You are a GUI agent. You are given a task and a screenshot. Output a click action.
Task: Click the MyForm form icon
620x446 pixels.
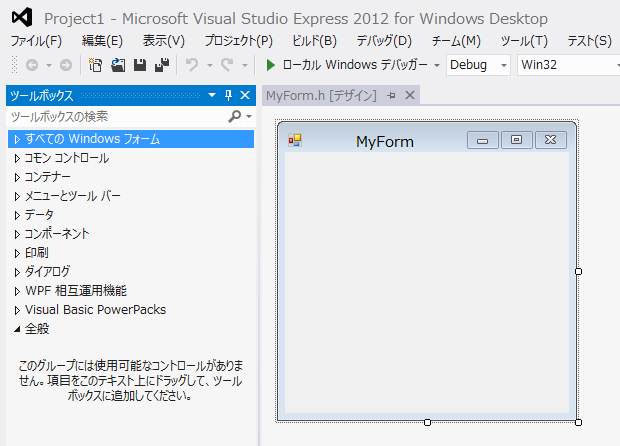point(295,140)
